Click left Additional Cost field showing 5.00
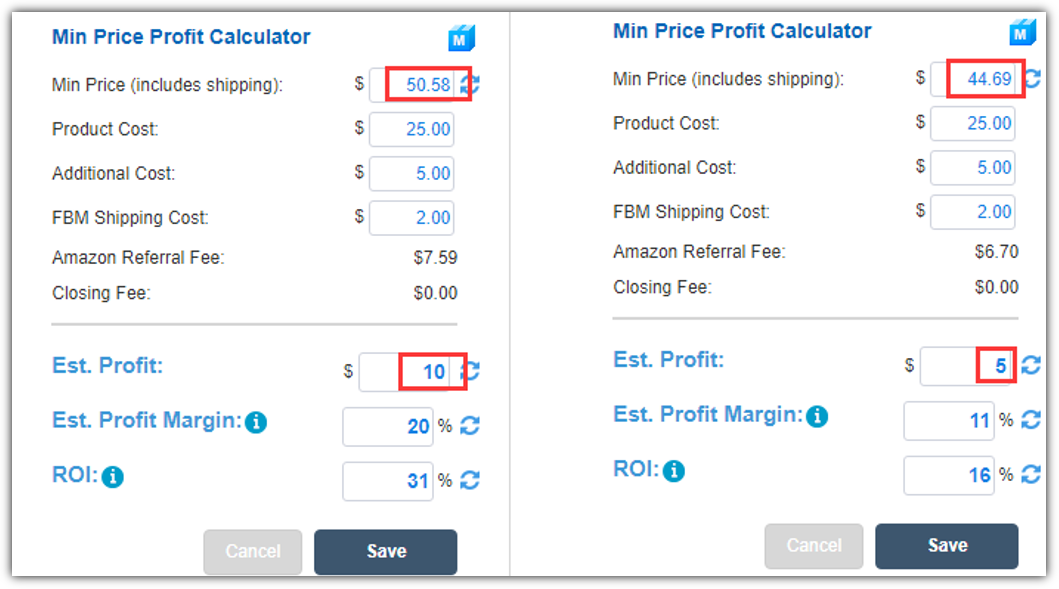 (x=411, y=174)
